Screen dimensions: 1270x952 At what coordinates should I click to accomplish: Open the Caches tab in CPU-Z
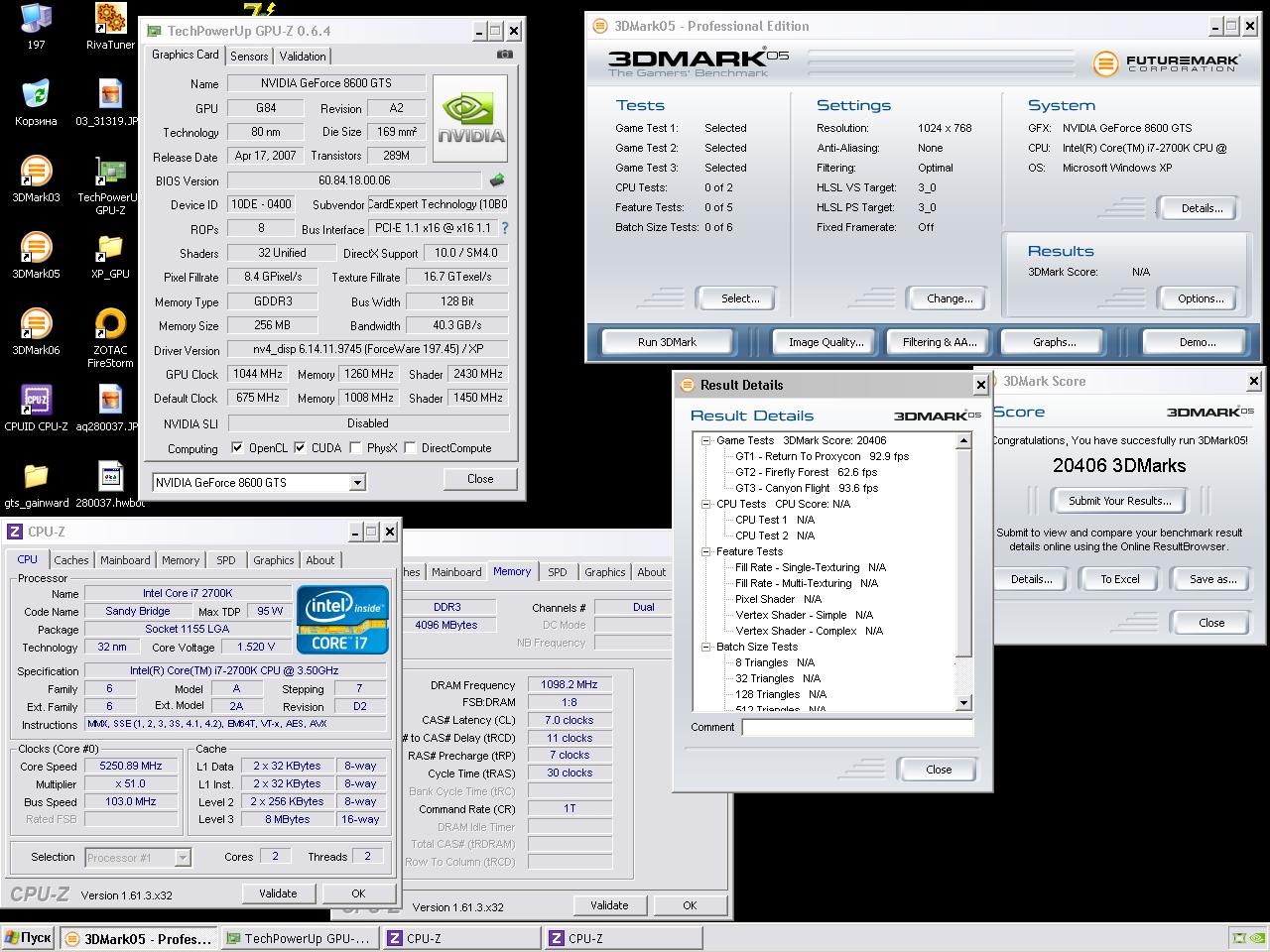pos(71,560)
